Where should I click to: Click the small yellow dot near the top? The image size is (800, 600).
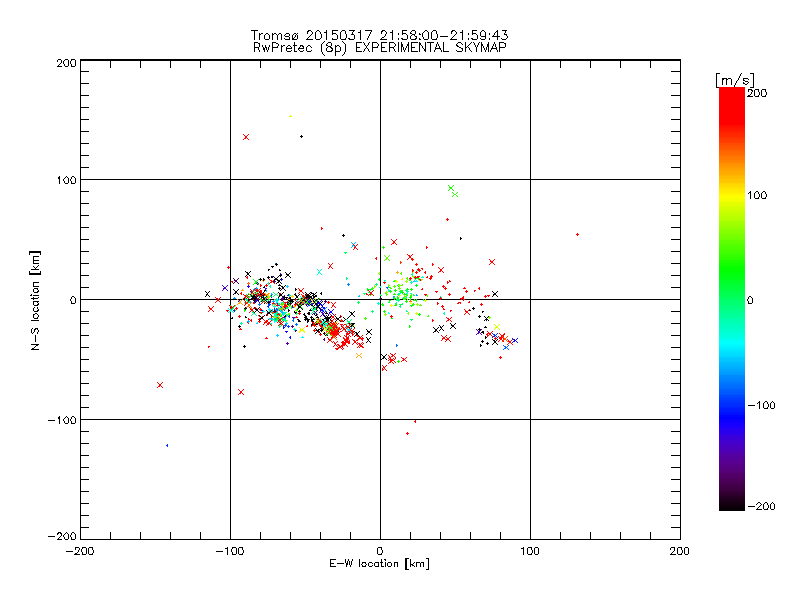[x=290, y=116]
